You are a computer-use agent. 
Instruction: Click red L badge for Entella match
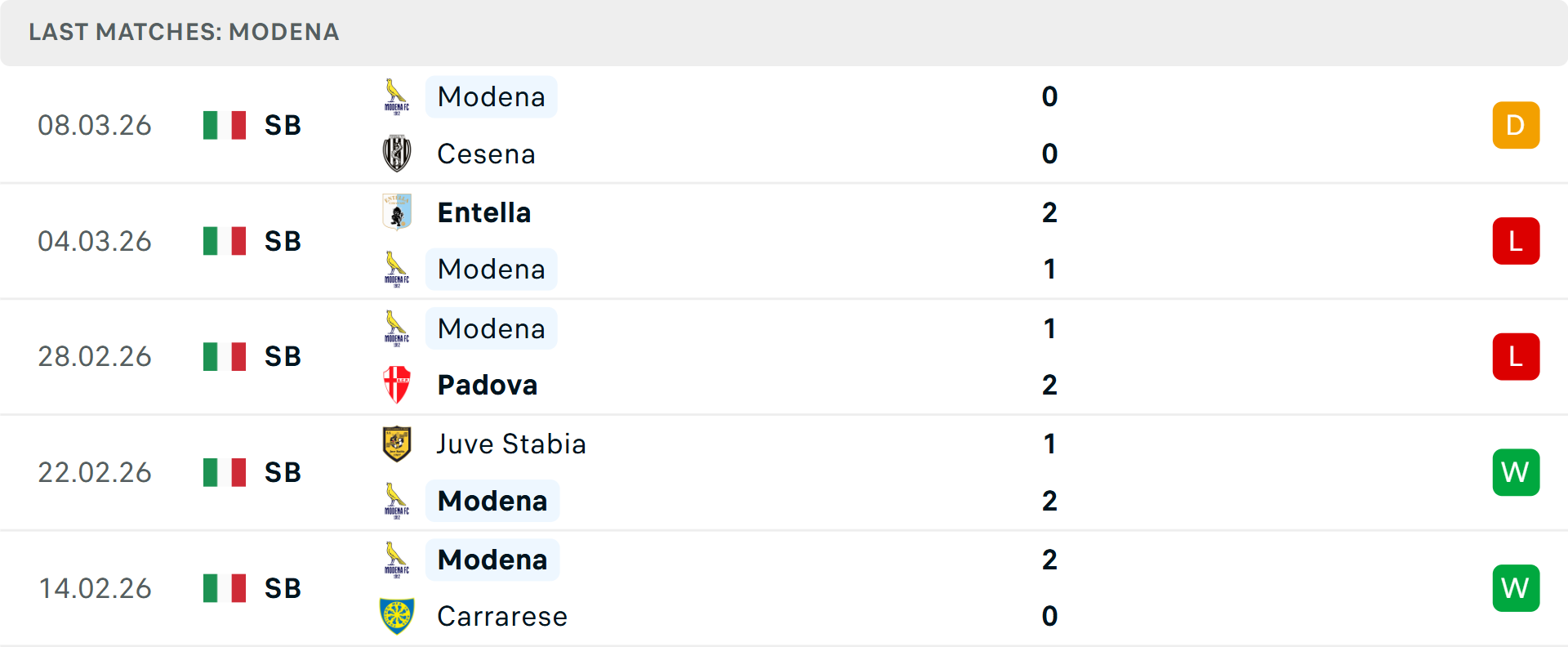coord(1516,241)
